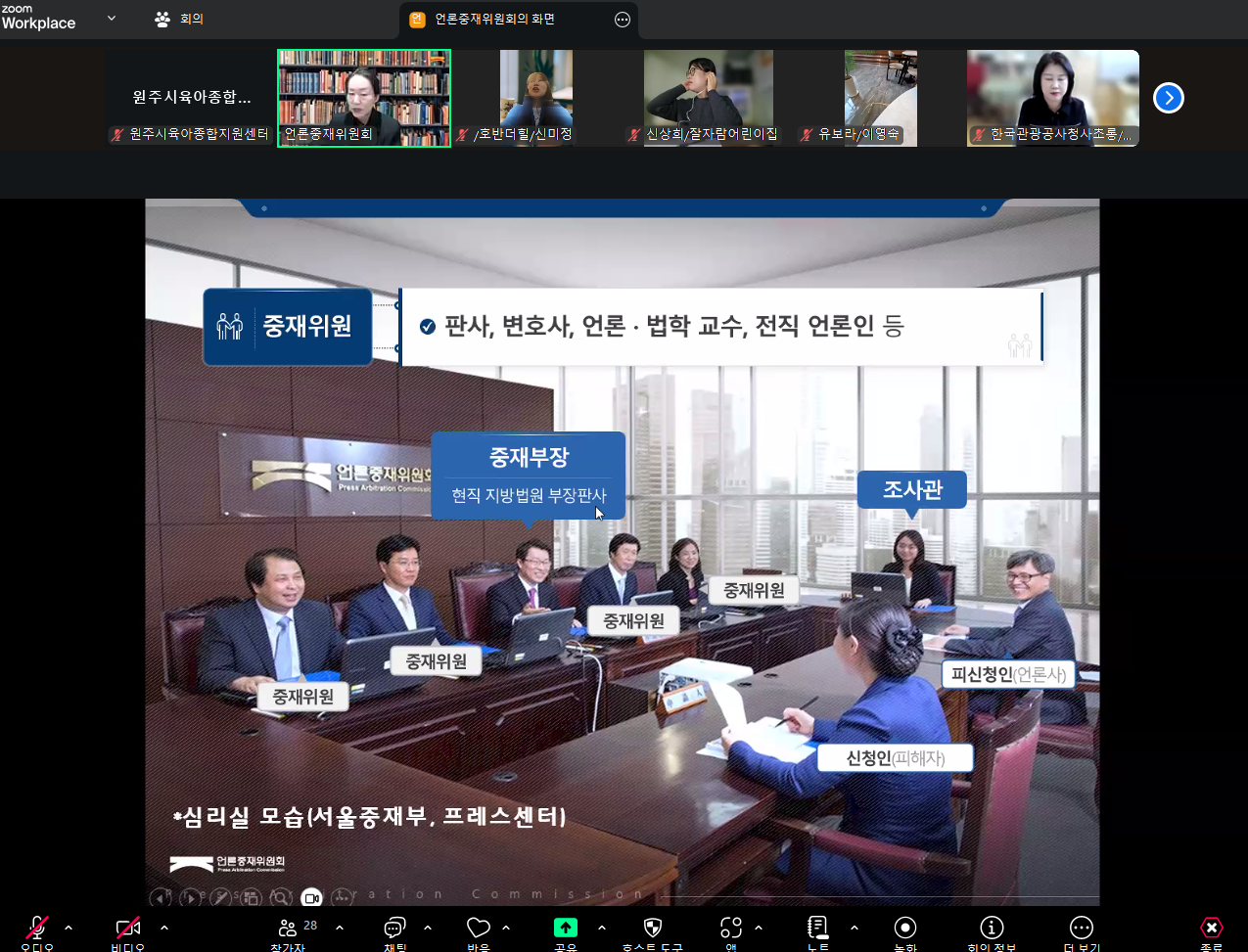Screen dimensions: 1248x952
Task: Open the Zoom Workplace dropdown chevron
Action: [112, 19]
